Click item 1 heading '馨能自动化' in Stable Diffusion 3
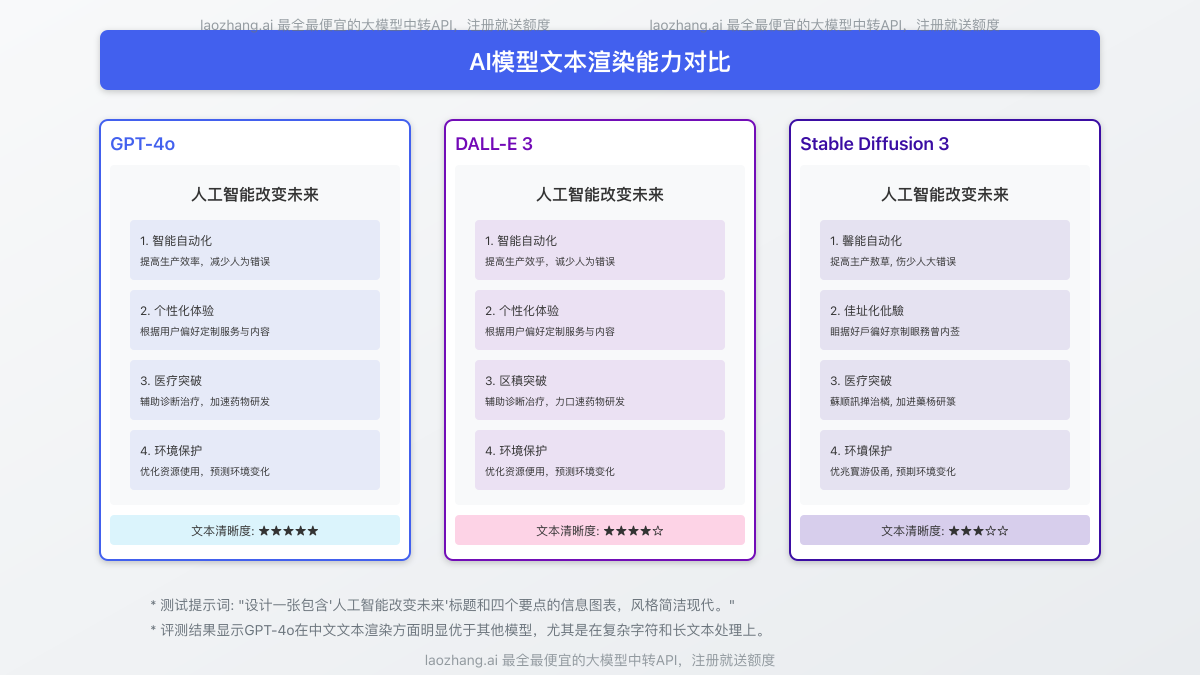Image resolution: width=1200 pixels, height=675 pixels. [x=866, y=241]
